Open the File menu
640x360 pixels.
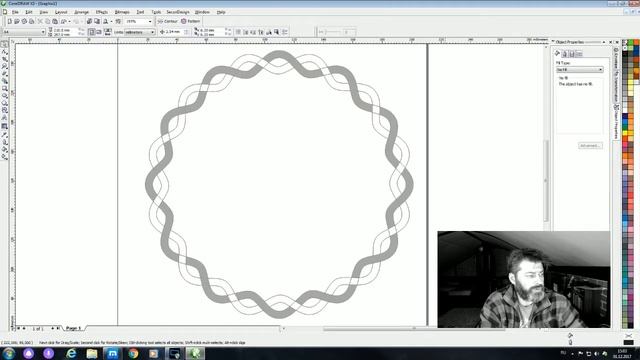pyautogui.click(x=15, y=12)
